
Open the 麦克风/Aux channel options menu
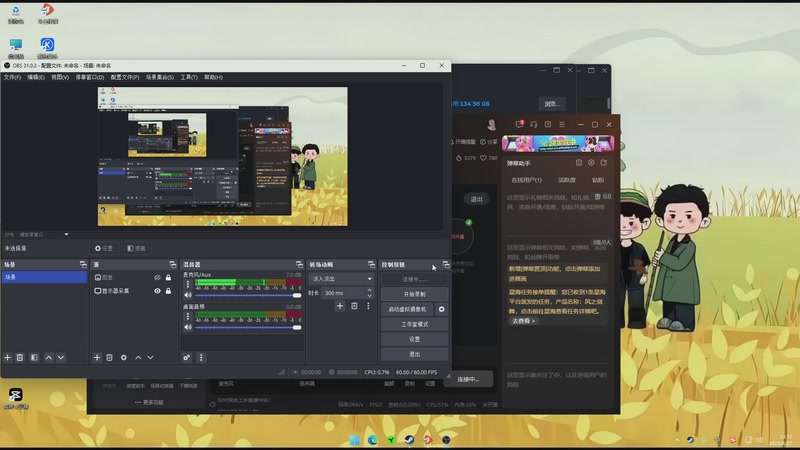(188, 284)
